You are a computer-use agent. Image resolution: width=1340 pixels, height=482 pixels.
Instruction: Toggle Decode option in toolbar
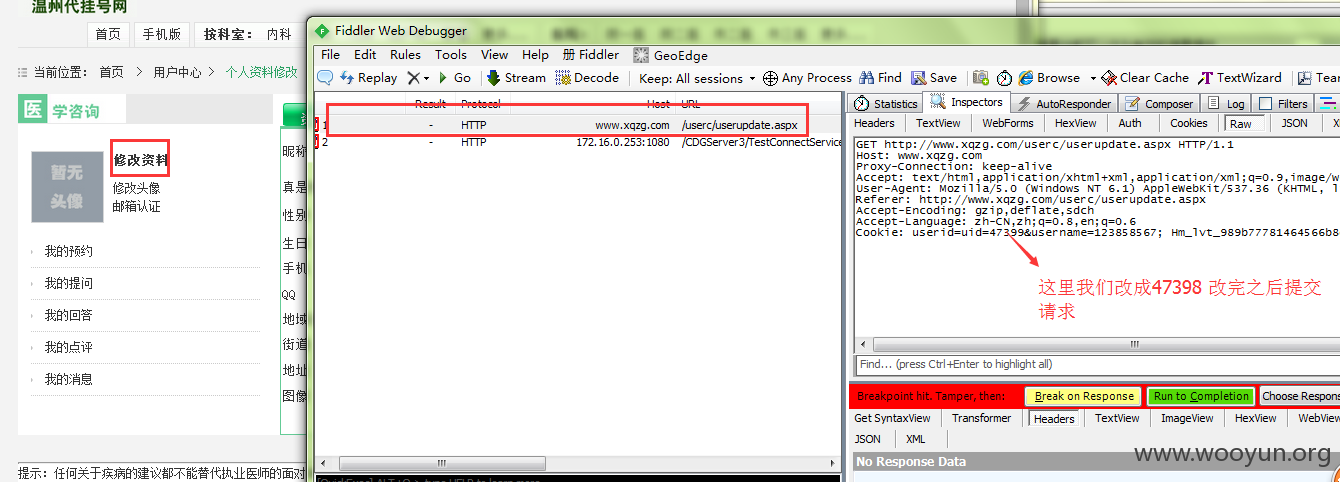(588, 77)
